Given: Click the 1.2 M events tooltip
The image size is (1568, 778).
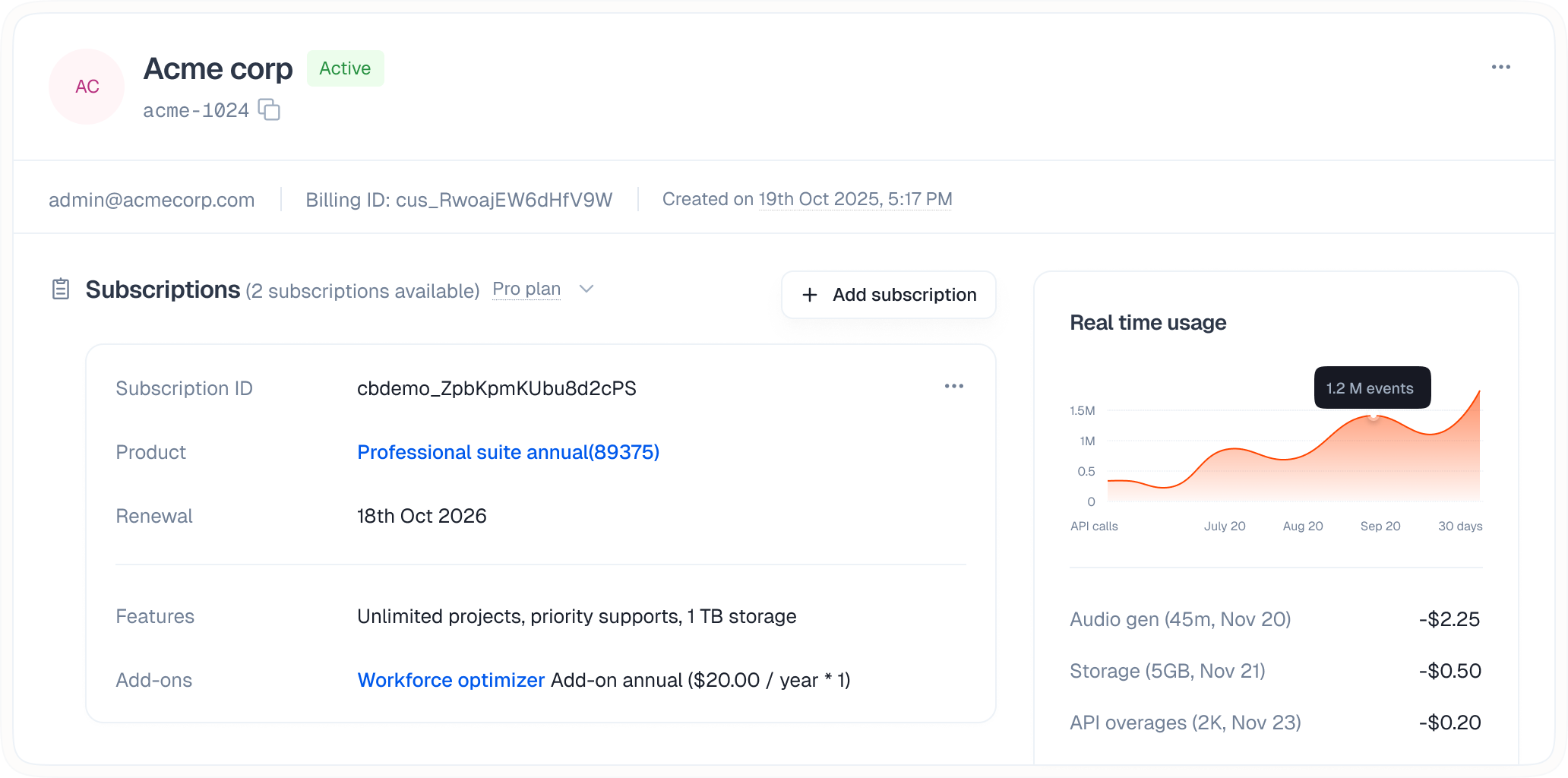Looking at the screenshot, I should click(x=1371, y=387).
